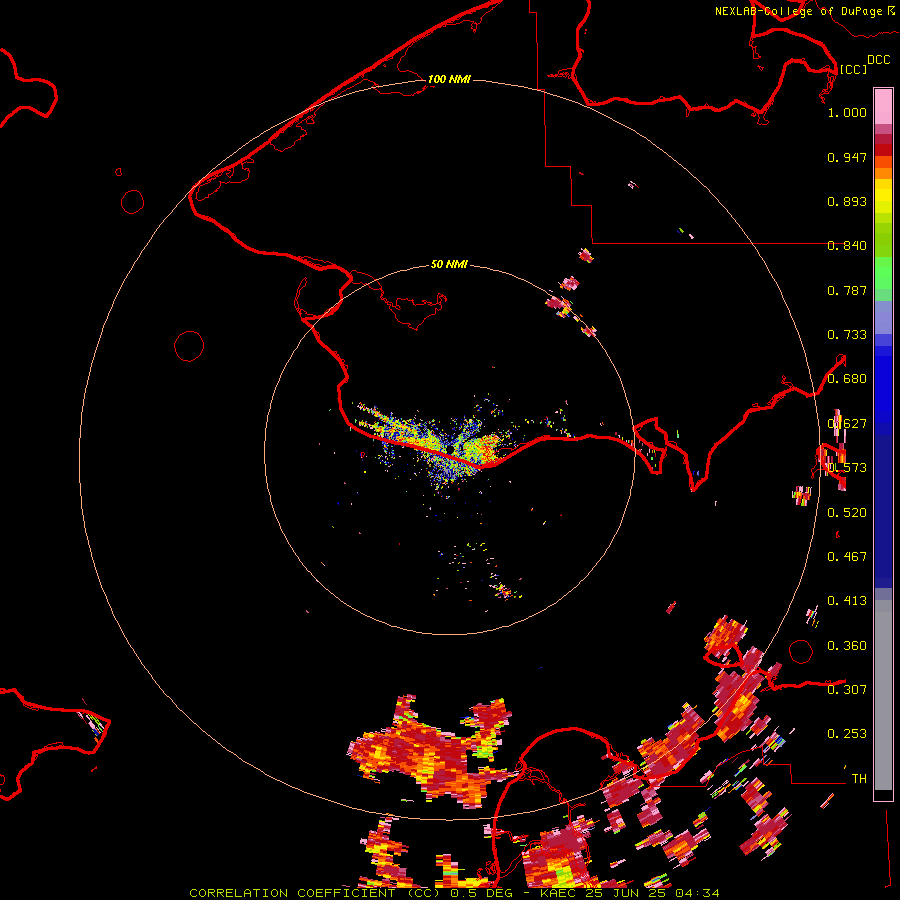The width and height of the screenshot is (900, 900).
Task: Click the DCC product label
Action: coord(879,60)
